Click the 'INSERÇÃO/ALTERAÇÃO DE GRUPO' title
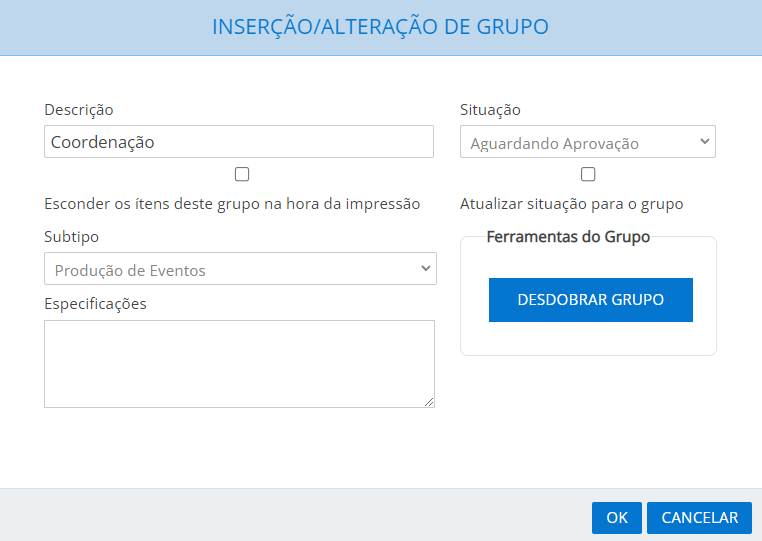 pos(381,27)
